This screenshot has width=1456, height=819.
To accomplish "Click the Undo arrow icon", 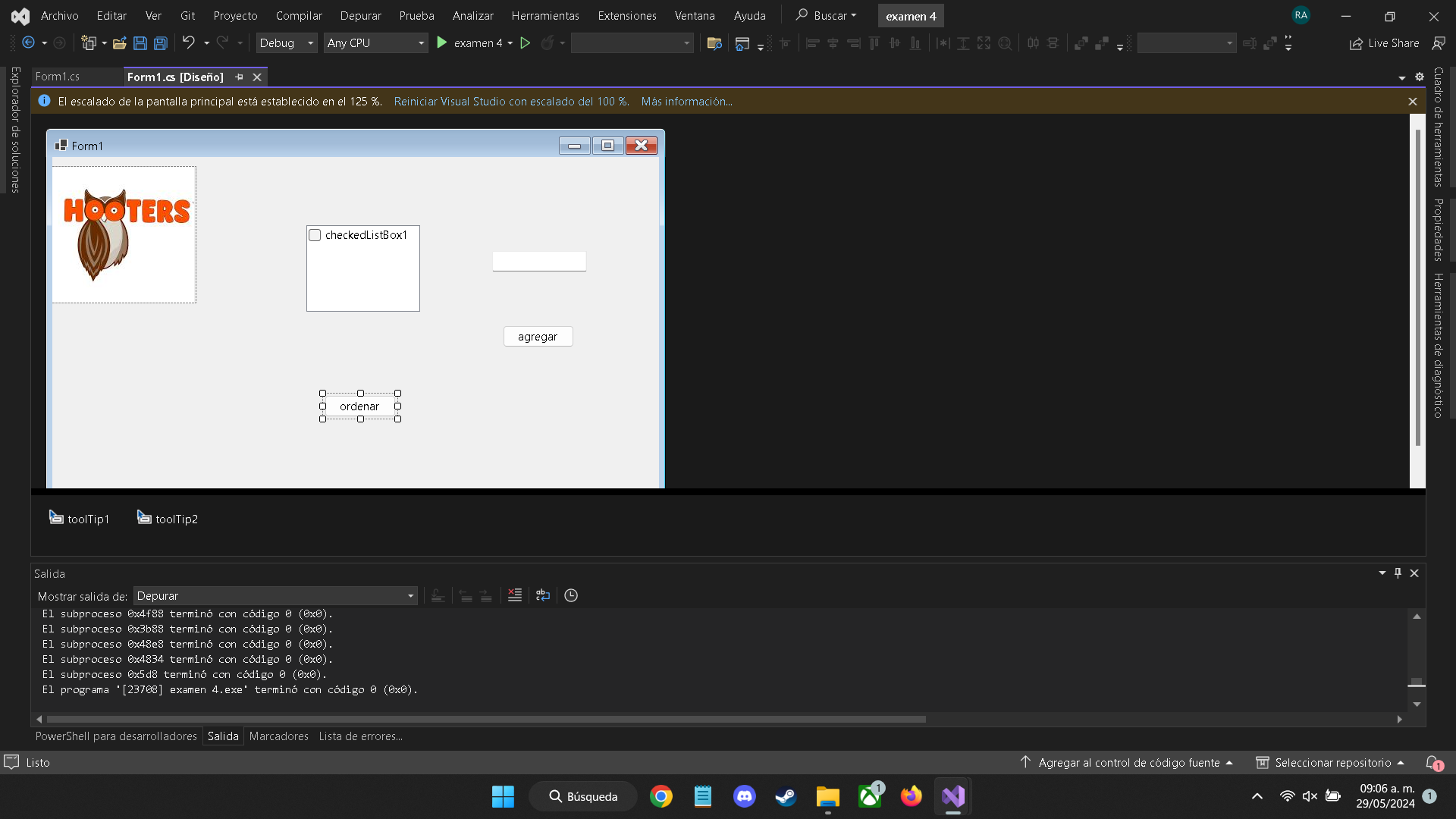I will 188,42.
